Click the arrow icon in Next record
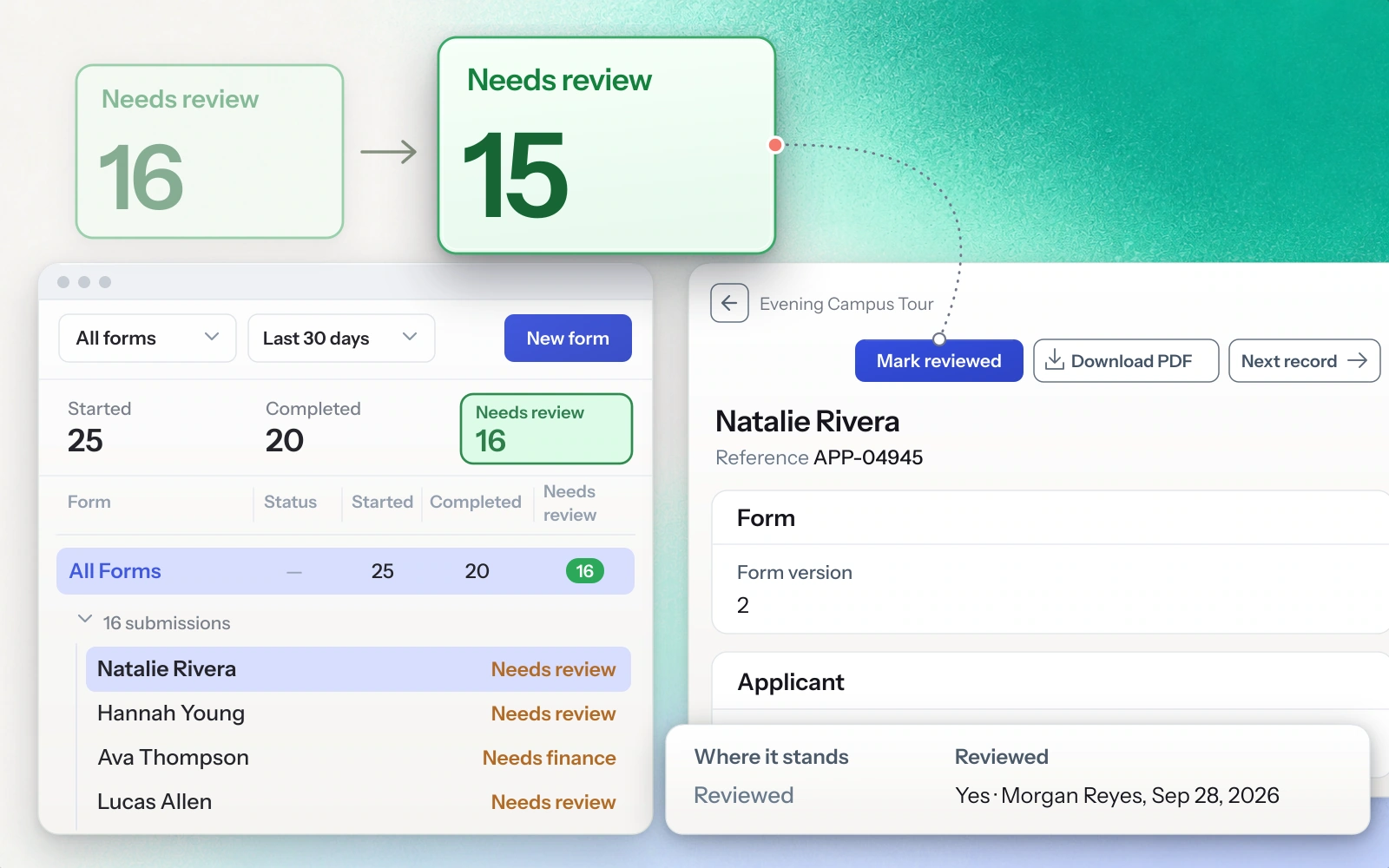Viewport: 1389px width, 868px height. tap(1358, 360)
